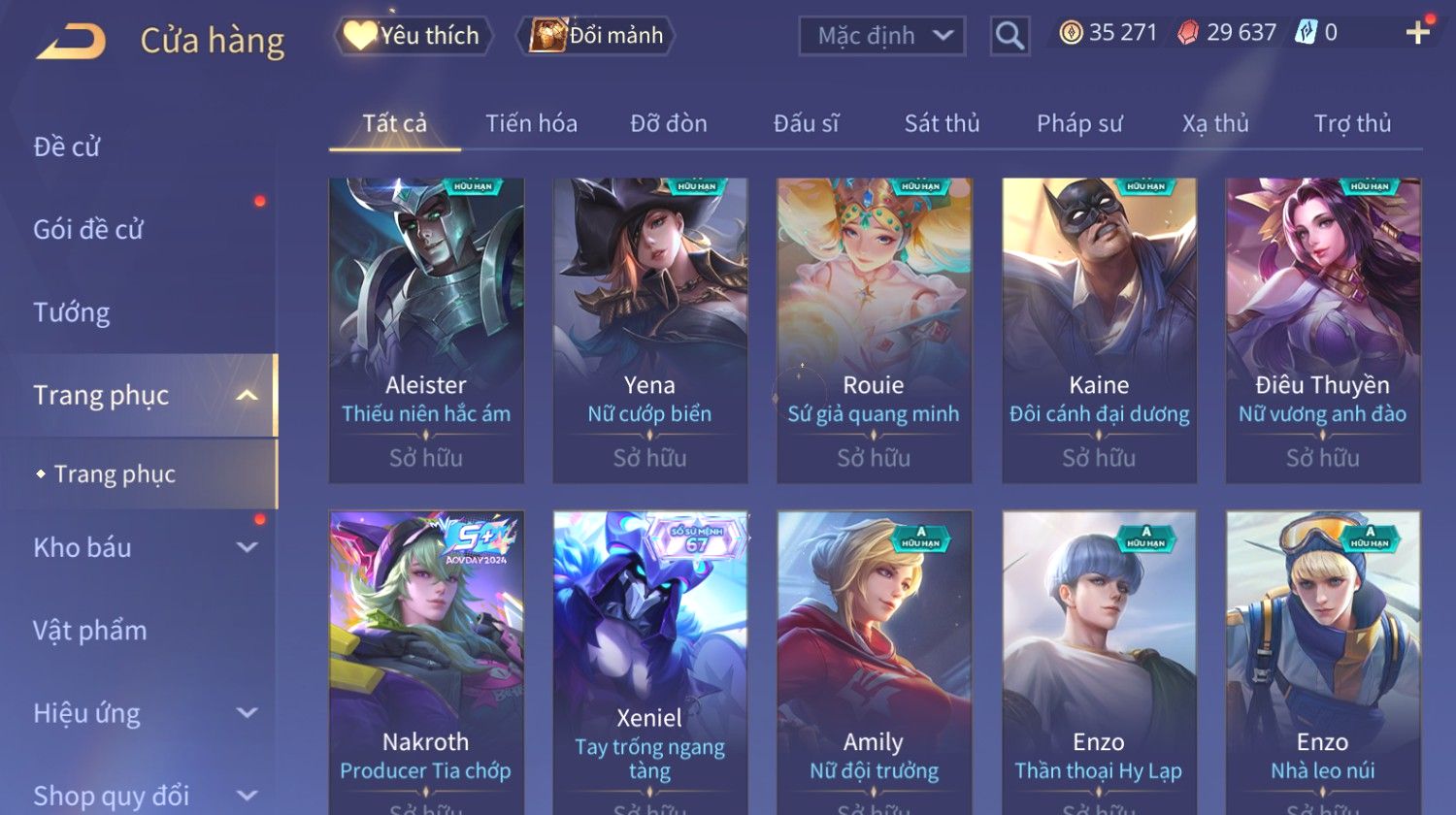The height and width of the screenshot is (815, 1456).
Task: Click the chest icon on Đổi mảnh
Action: tap(547, 36)
